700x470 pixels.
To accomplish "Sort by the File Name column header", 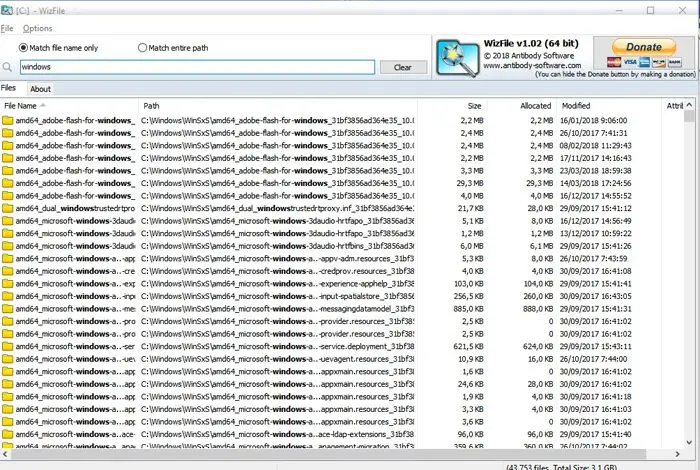I will tap(69, 106).
